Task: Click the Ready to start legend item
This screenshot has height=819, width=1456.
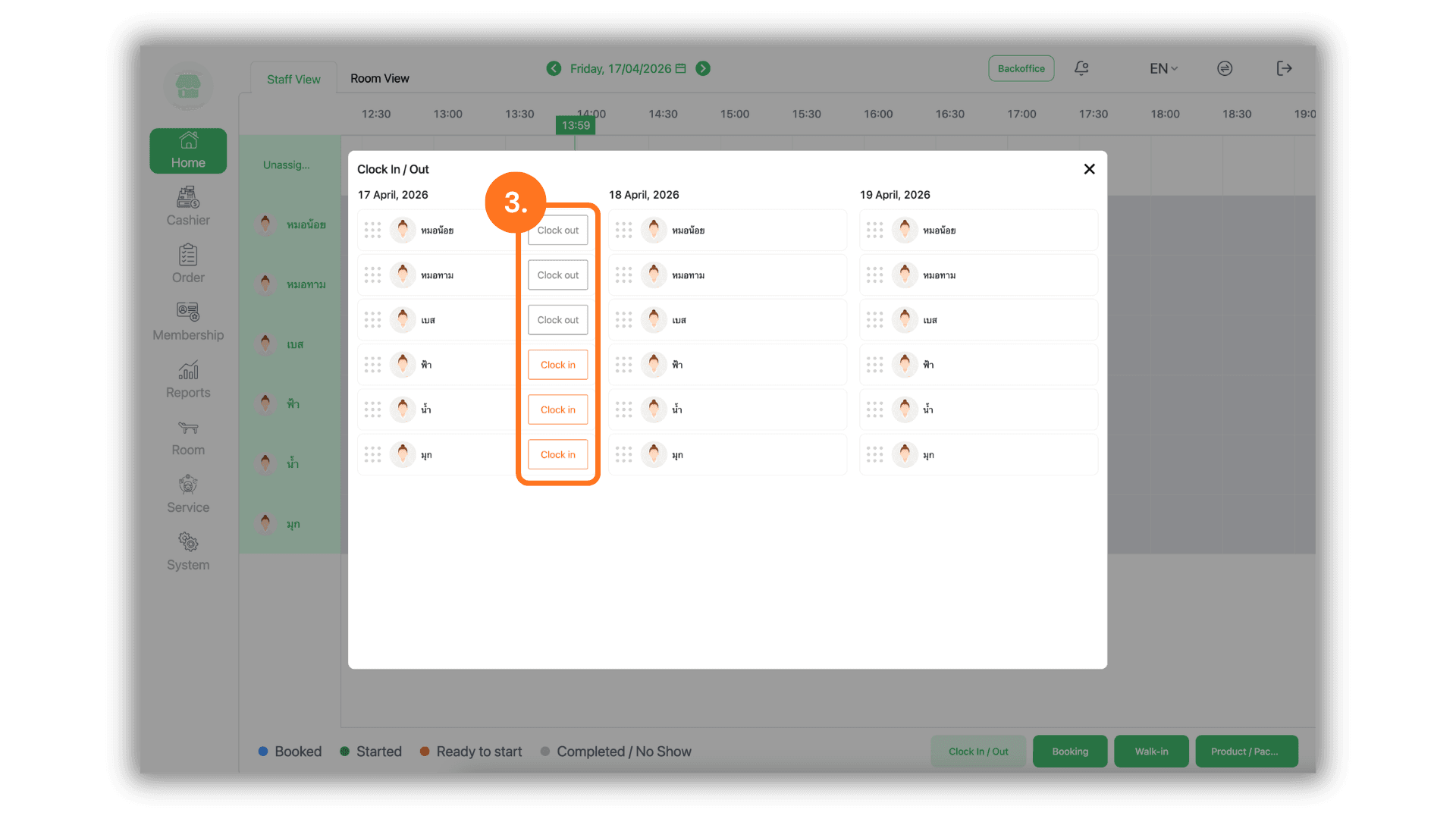Action: pyautogui.click(x=471, y=752)
